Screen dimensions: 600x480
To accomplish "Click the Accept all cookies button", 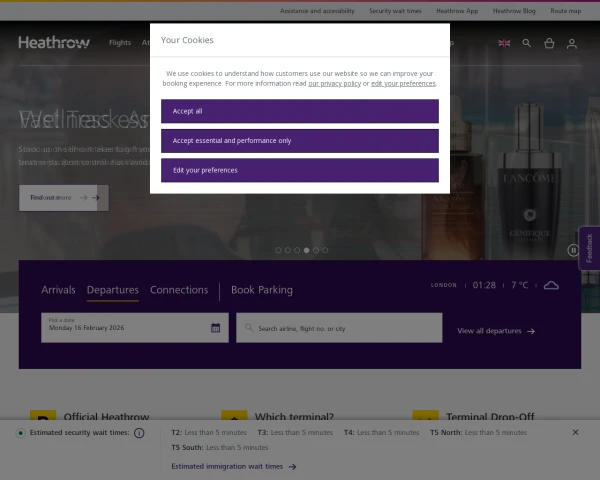I will click(x=300, y=111).
